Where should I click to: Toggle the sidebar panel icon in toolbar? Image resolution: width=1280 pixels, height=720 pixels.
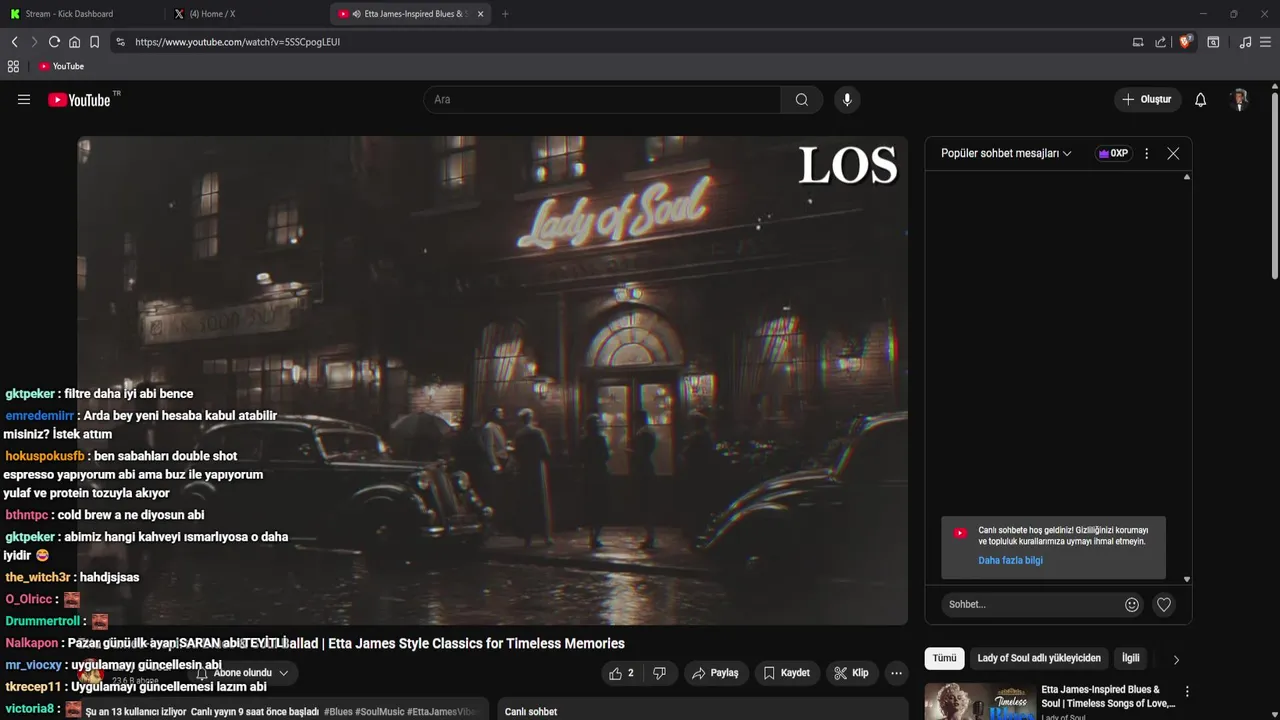point(1213,42)
